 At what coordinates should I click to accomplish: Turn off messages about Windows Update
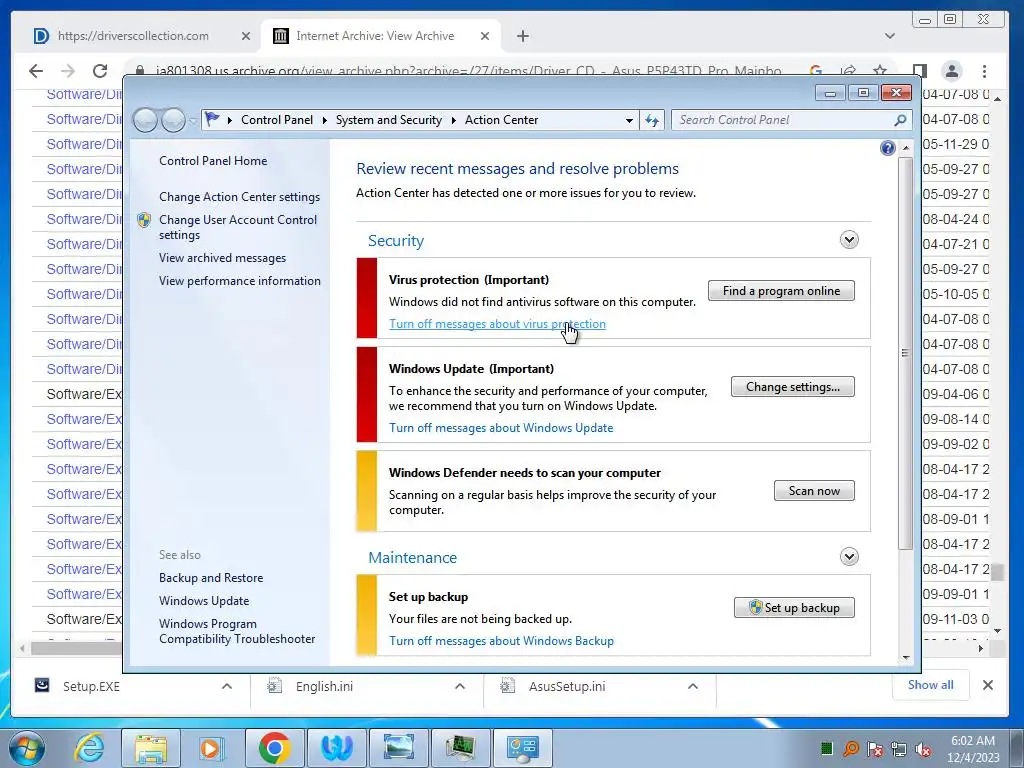(501, 428)
